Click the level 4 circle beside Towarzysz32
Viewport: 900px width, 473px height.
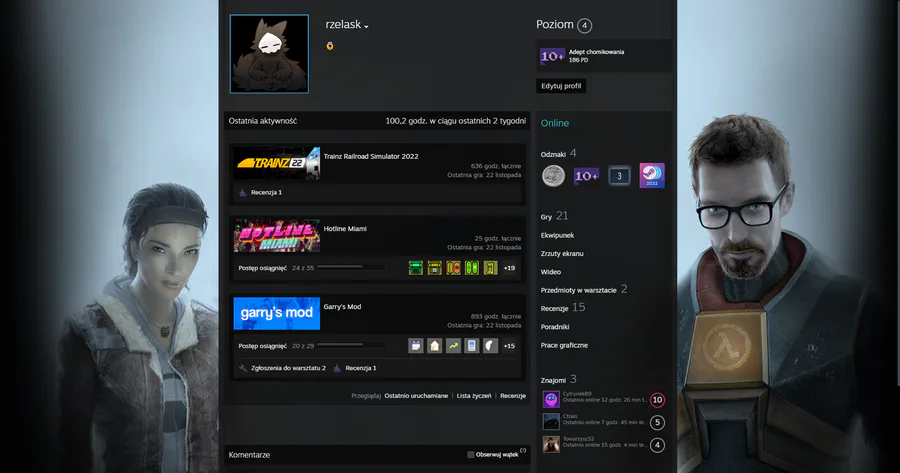point(657,445)
